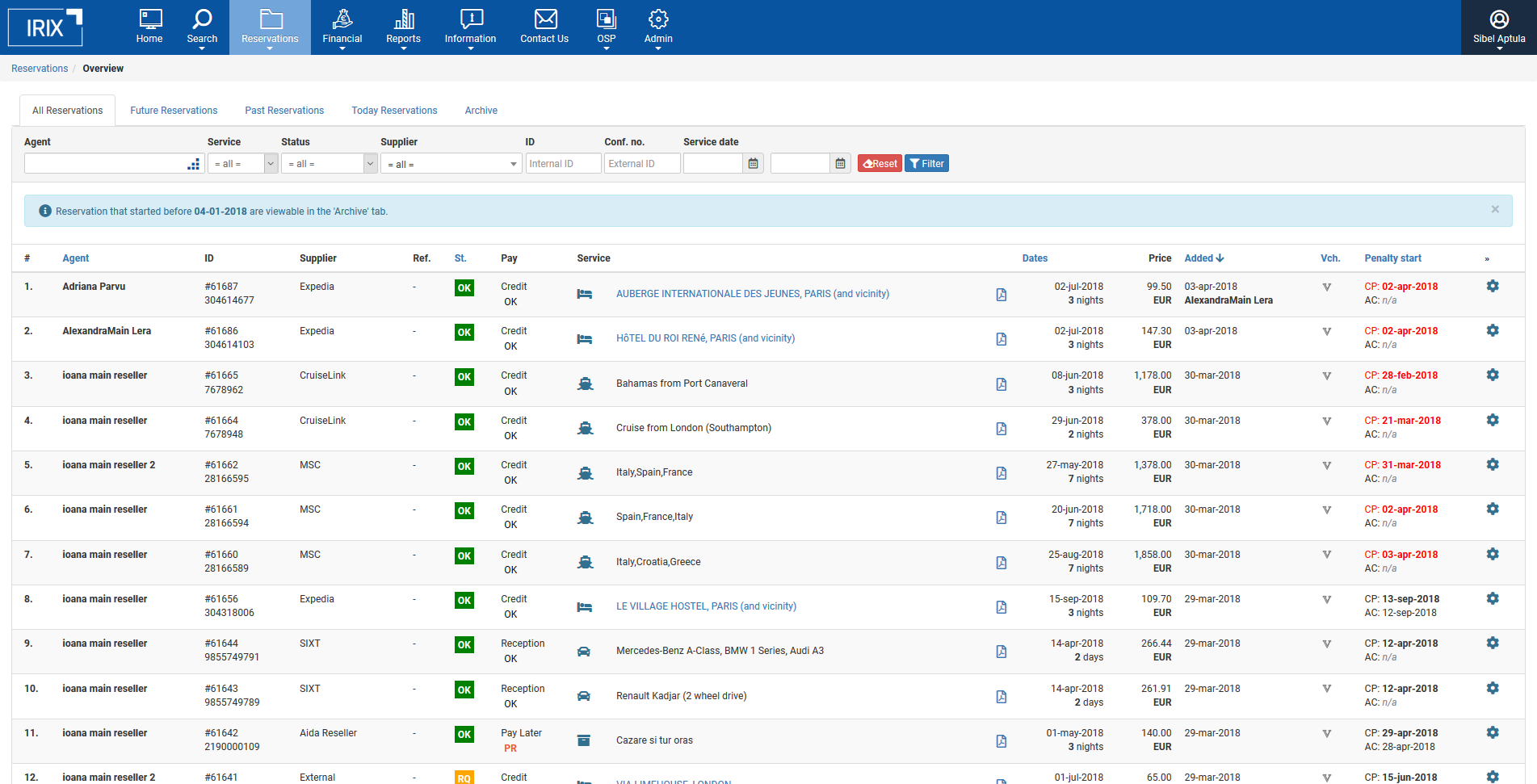1537x784 pixels.
Task: Click the OSP icon in navbar
Action: point(606,19)
